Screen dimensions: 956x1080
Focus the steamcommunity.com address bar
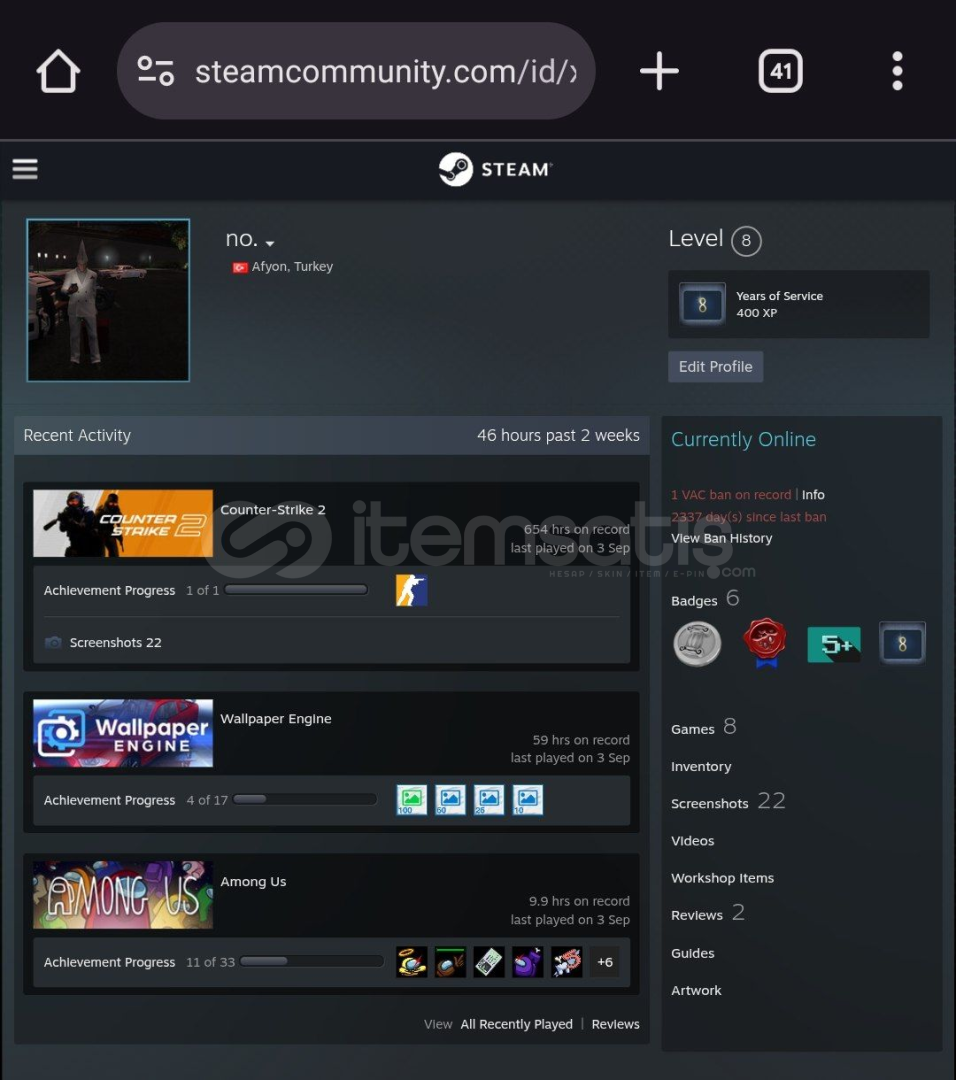point(356,71)
